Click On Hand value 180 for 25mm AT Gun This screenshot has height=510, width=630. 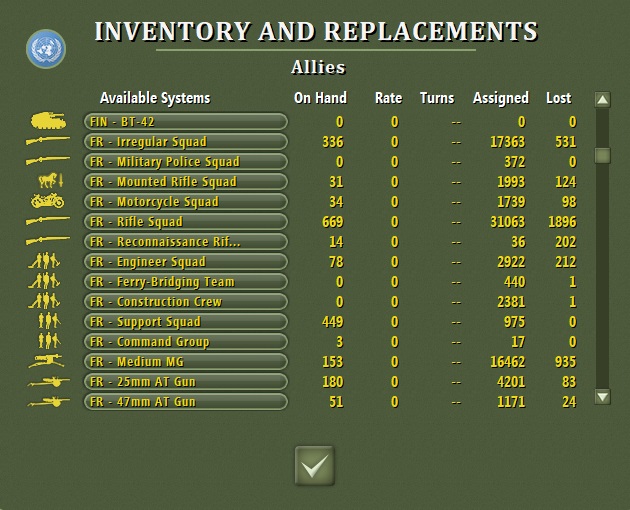pyautogui.click(x=333, y=382)
